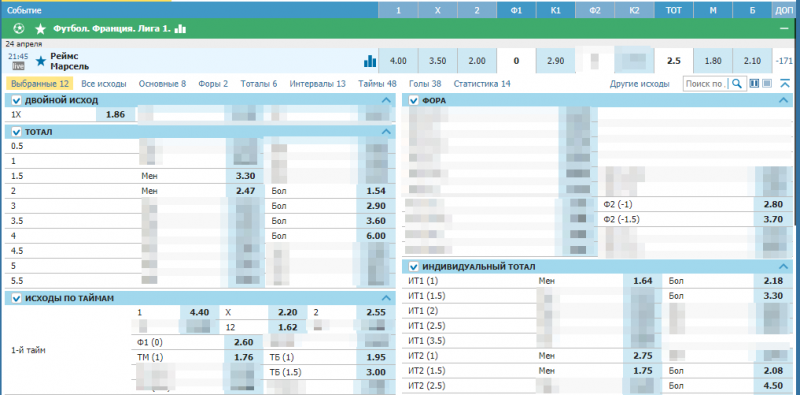Collapse the league with minus in green bar
The height and width of the screenshot is (395, 800).
784,29
